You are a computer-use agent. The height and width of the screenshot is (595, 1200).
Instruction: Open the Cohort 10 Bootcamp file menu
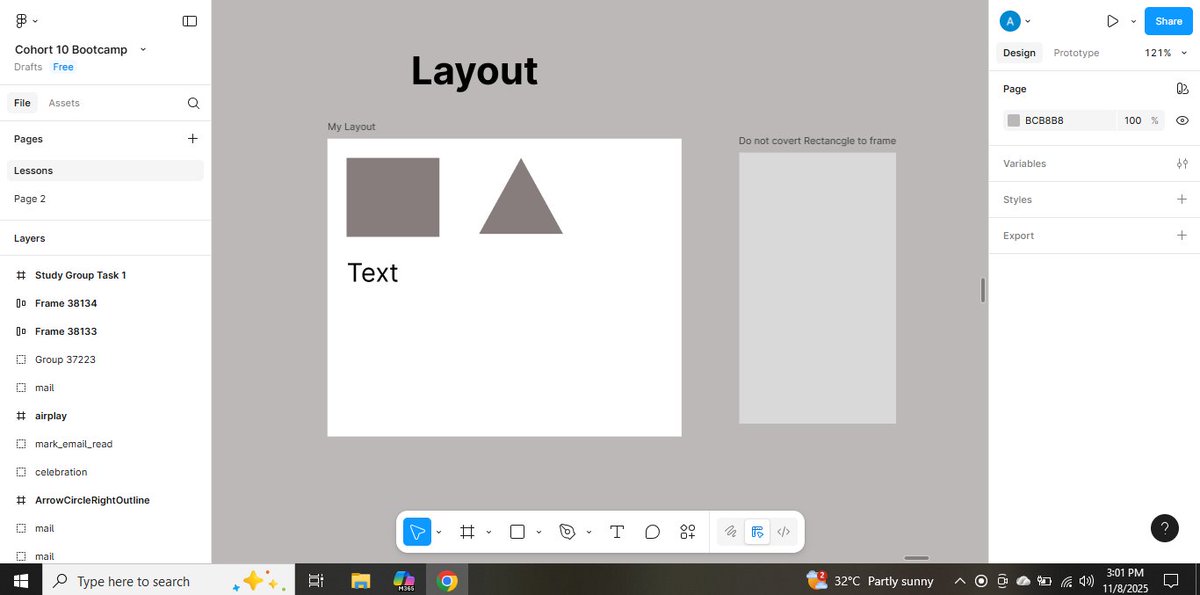pos(142,48)
